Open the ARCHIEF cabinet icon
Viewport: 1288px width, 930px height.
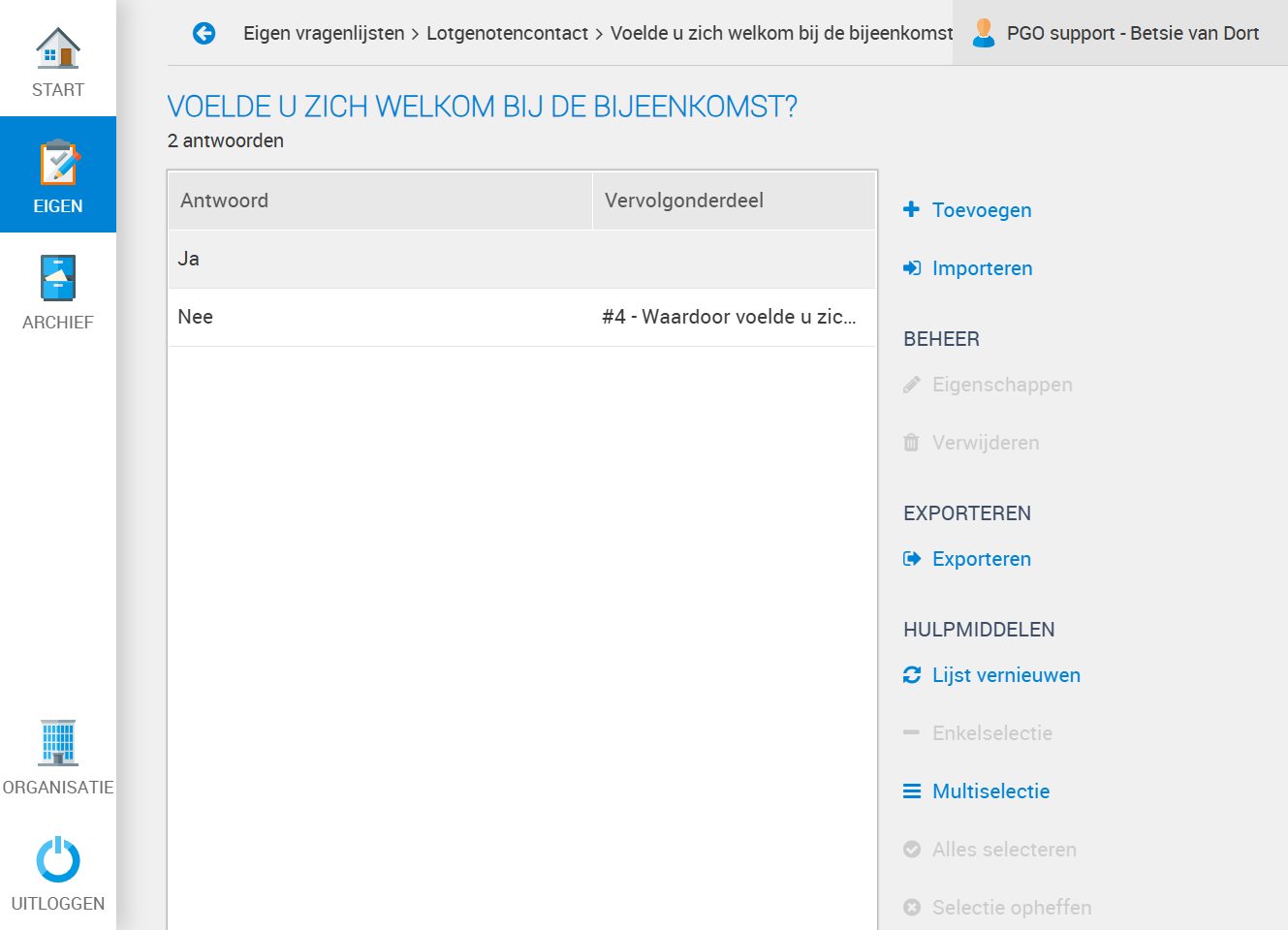58,279
